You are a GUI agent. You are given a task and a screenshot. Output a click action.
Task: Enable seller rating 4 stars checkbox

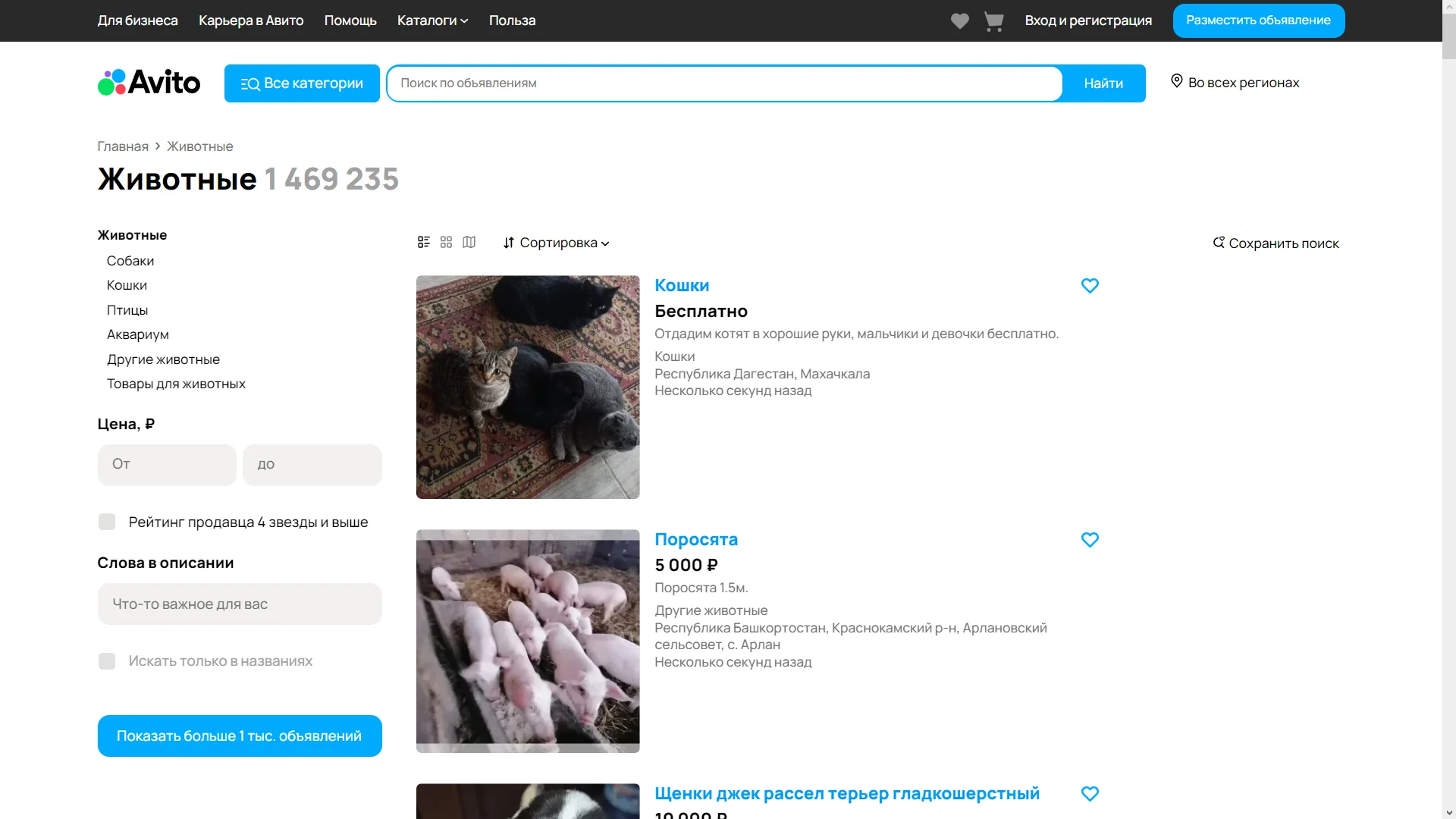pos(107,522)
